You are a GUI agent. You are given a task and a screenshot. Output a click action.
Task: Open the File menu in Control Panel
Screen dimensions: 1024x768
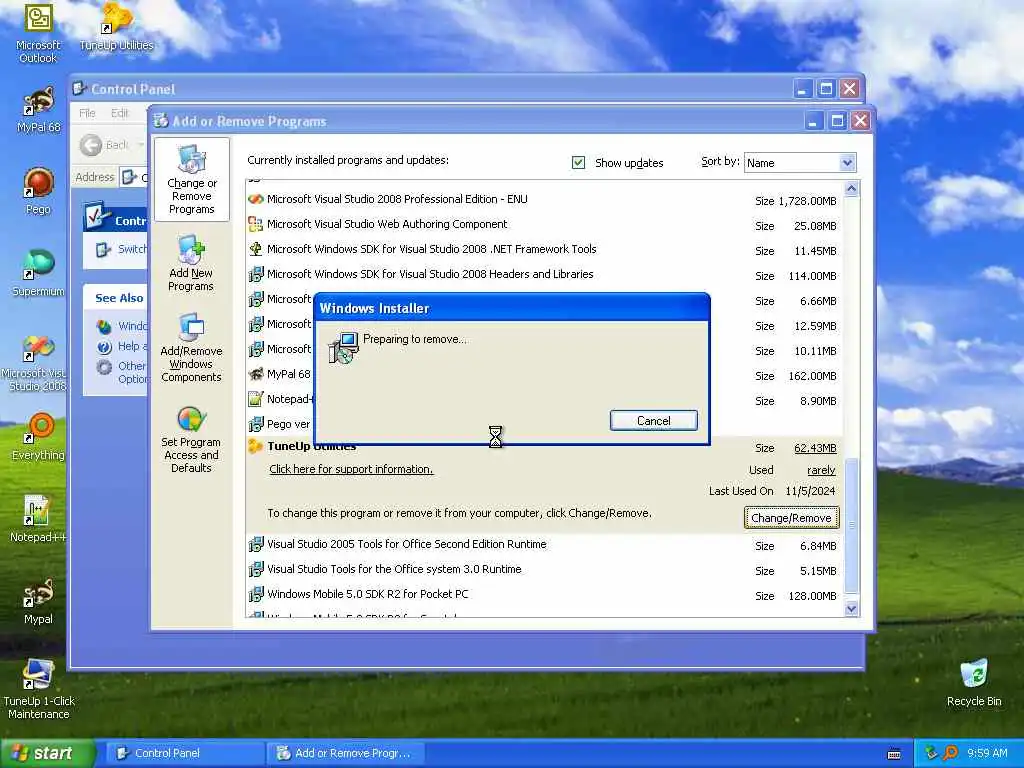click(x=87, y=113)
